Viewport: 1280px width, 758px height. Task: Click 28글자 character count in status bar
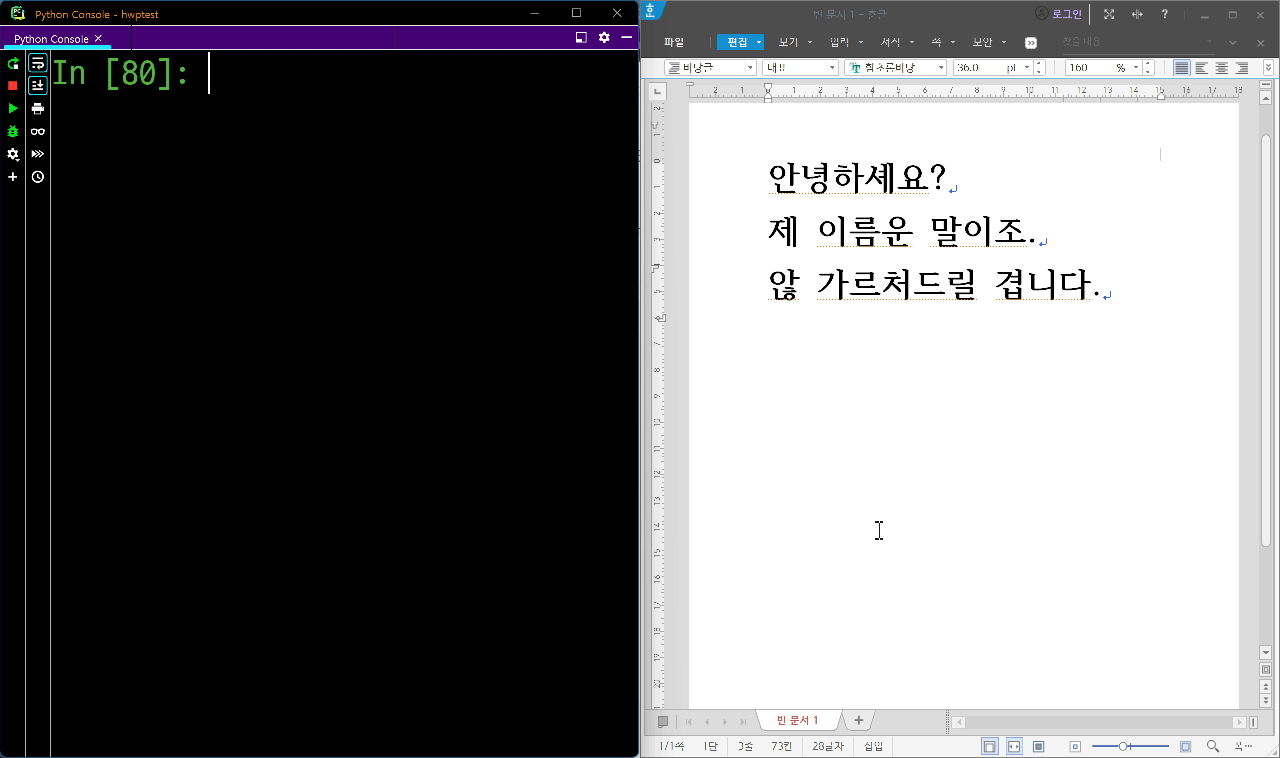coord(828,746)
